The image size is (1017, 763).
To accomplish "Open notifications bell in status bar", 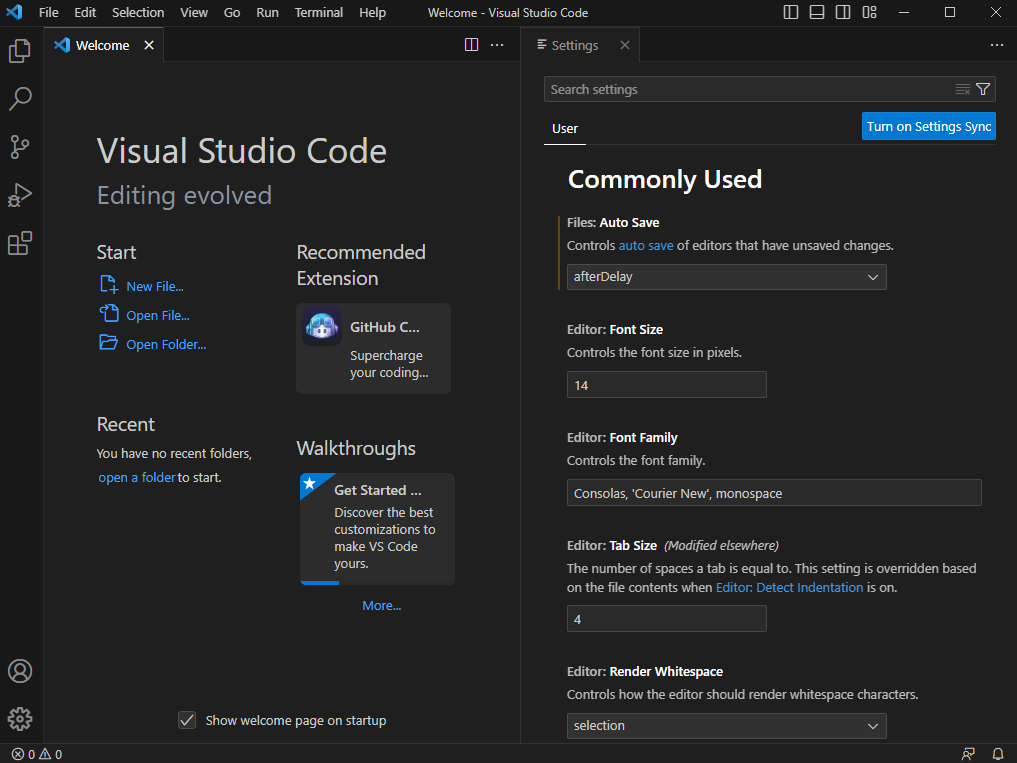I will (998, 754).
